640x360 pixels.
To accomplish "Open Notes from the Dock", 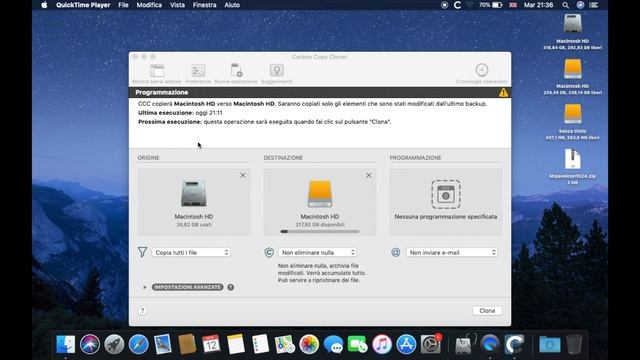I will [236, 344].
